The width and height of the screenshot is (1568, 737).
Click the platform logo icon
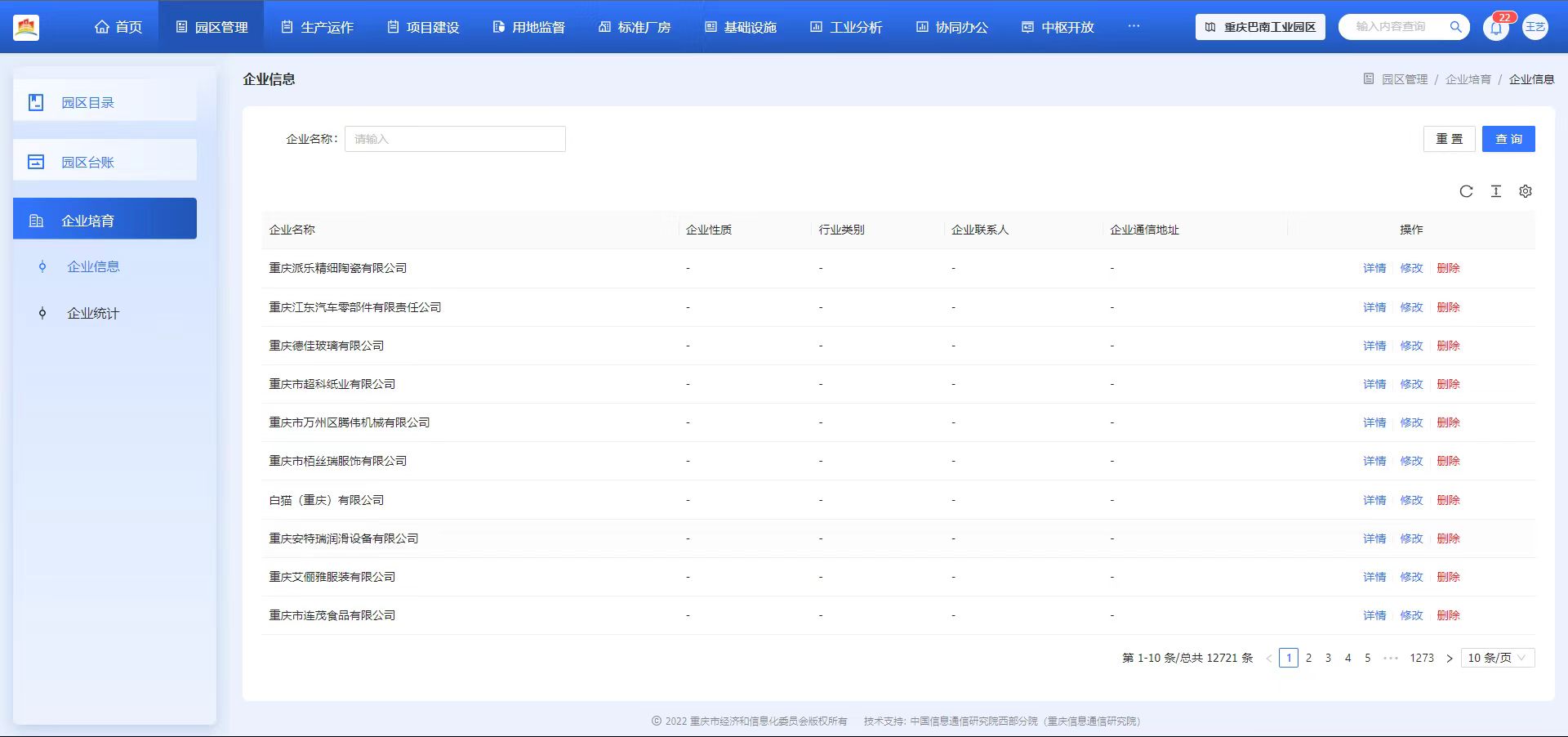click(x=26, y=27)
